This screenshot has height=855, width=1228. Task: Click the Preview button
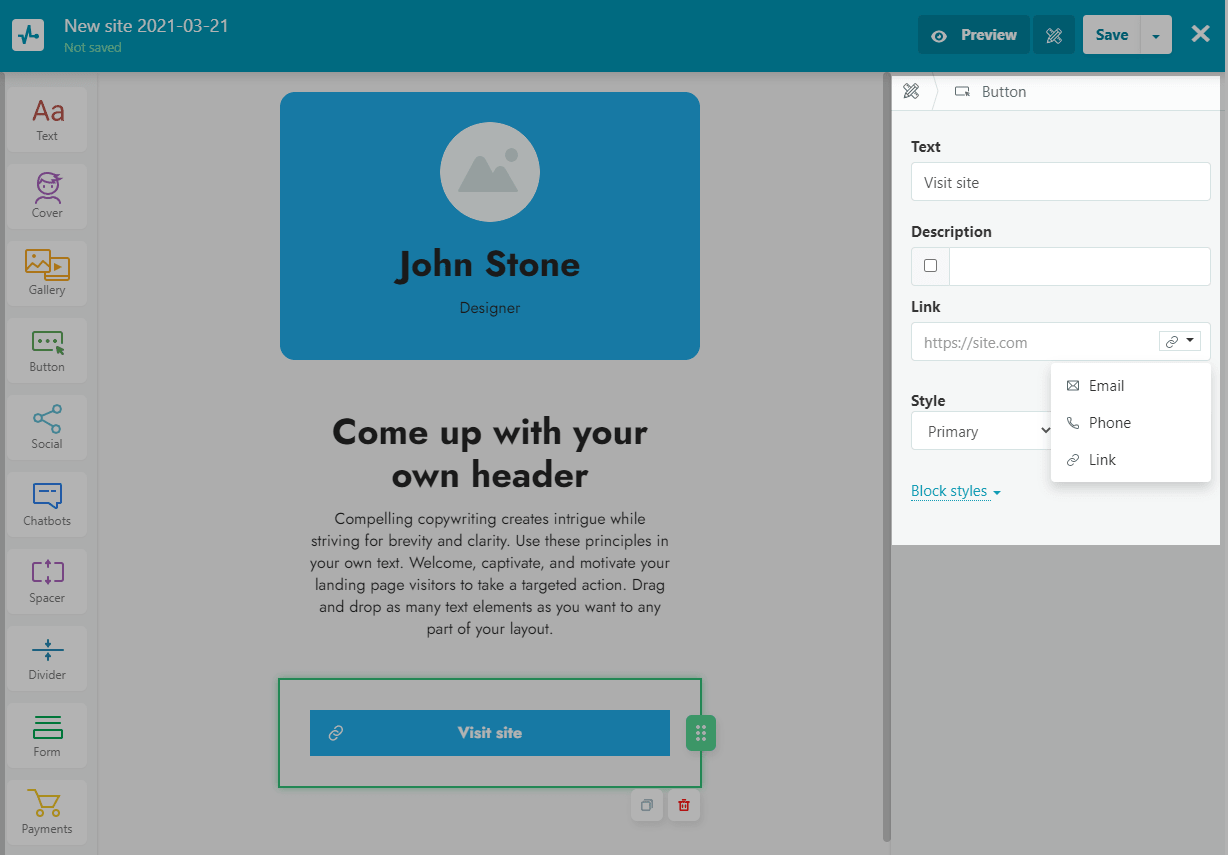[x=974, y=35]
